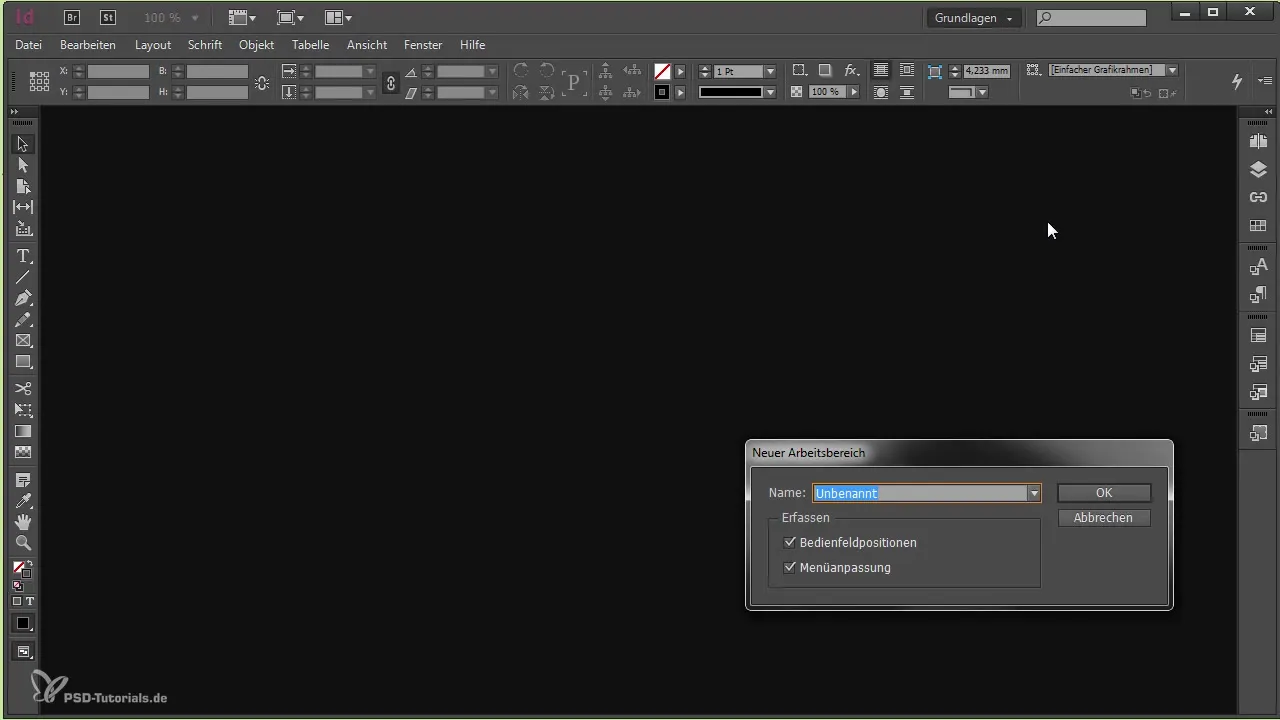Toggle constrain proportions chain link for scaling
1280x720 pixels.
(391, 82)
